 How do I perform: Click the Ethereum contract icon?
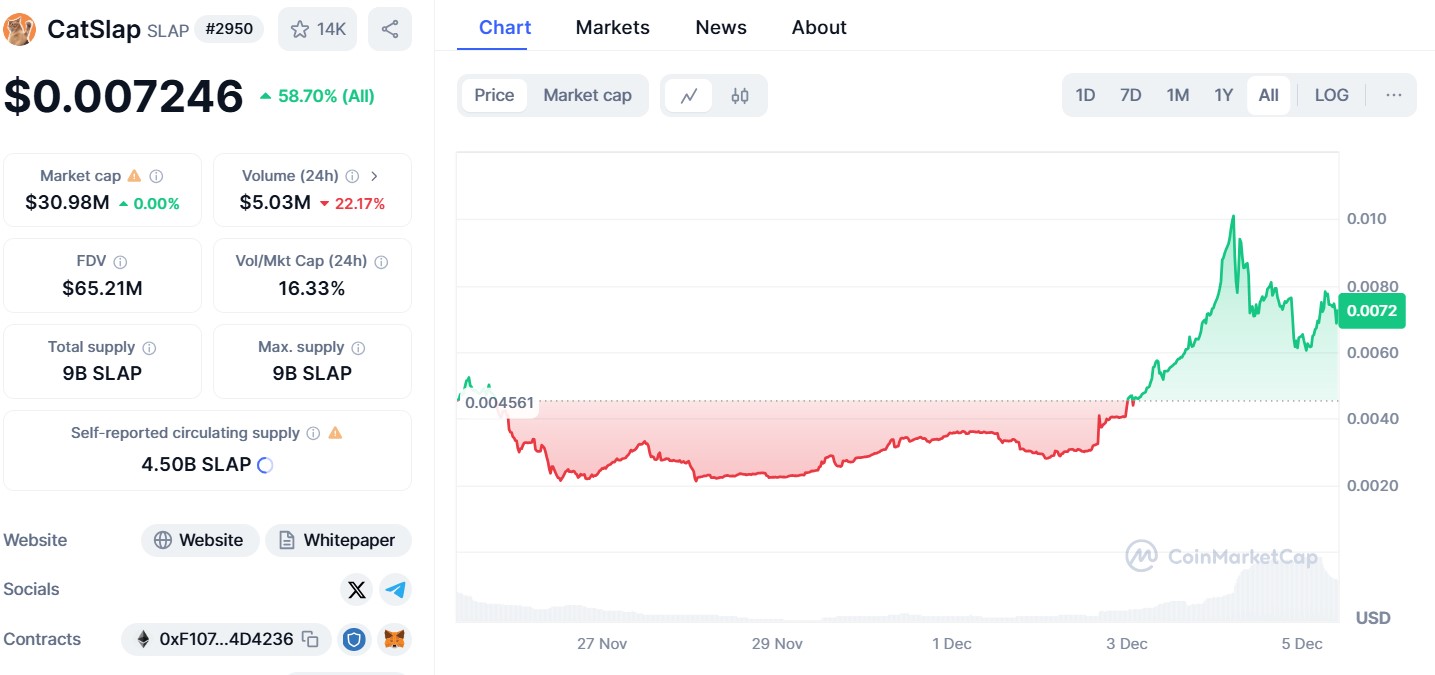pyautogui.click(x=143, y=639)
